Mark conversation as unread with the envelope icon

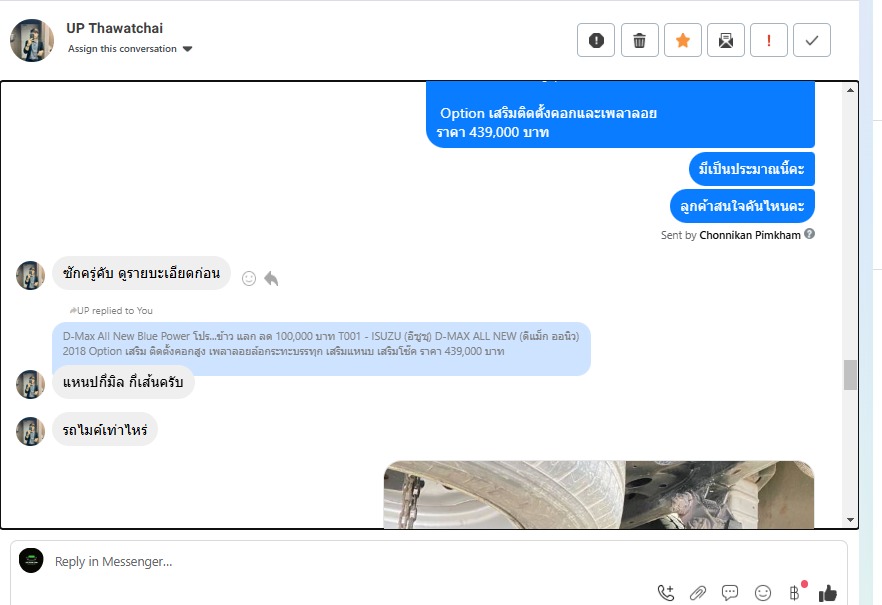click(x=726, y=40)
